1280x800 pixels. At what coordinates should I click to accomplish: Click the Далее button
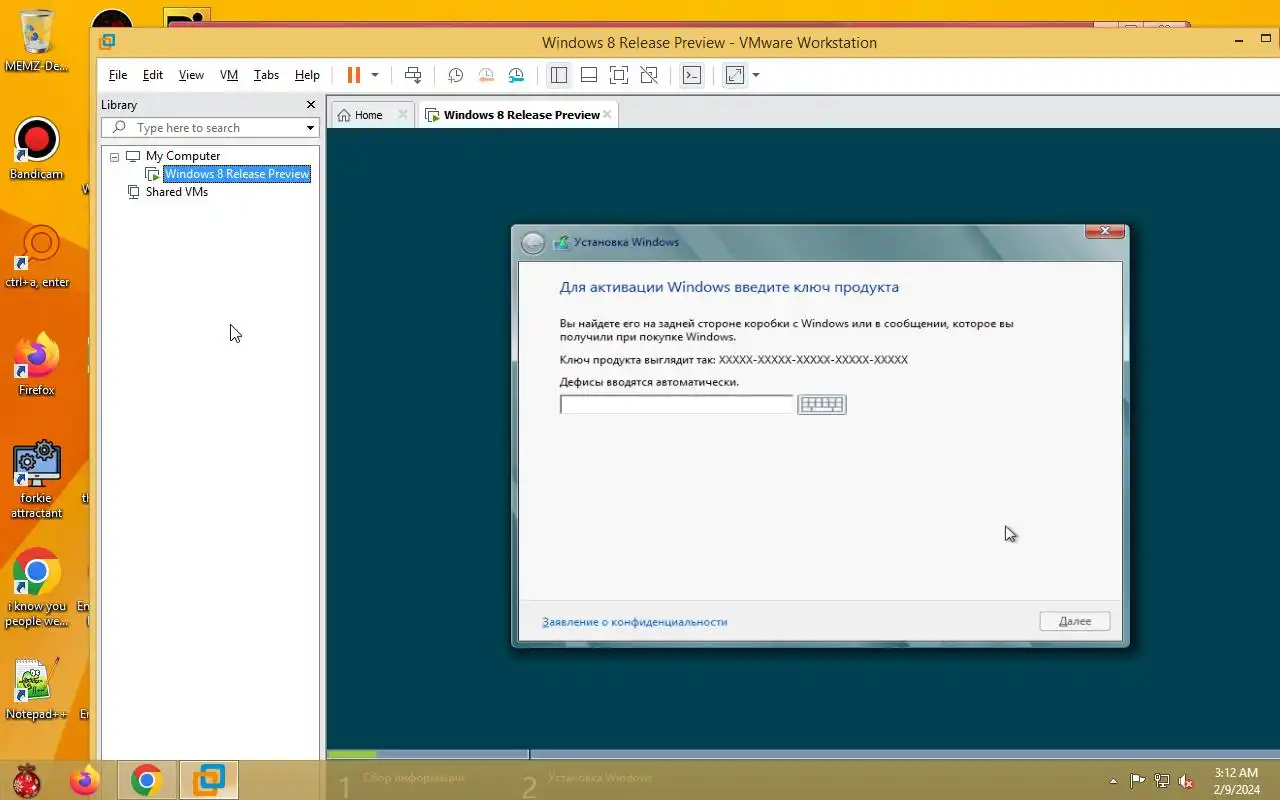pyautogui.click(x=1075, y=621)
